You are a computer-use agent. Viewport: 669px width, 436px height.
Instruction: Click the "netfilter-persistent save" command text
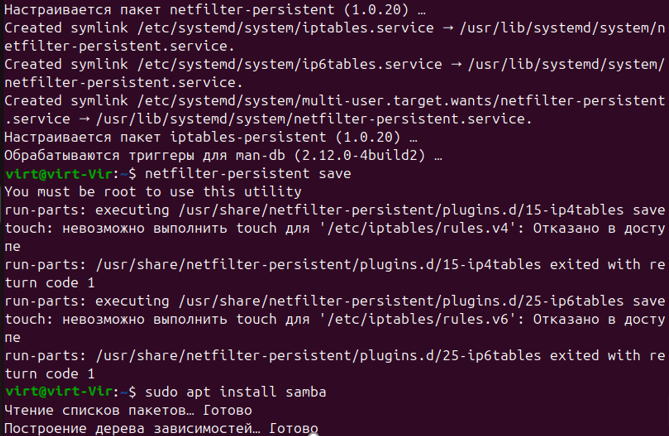pos(248,174)
